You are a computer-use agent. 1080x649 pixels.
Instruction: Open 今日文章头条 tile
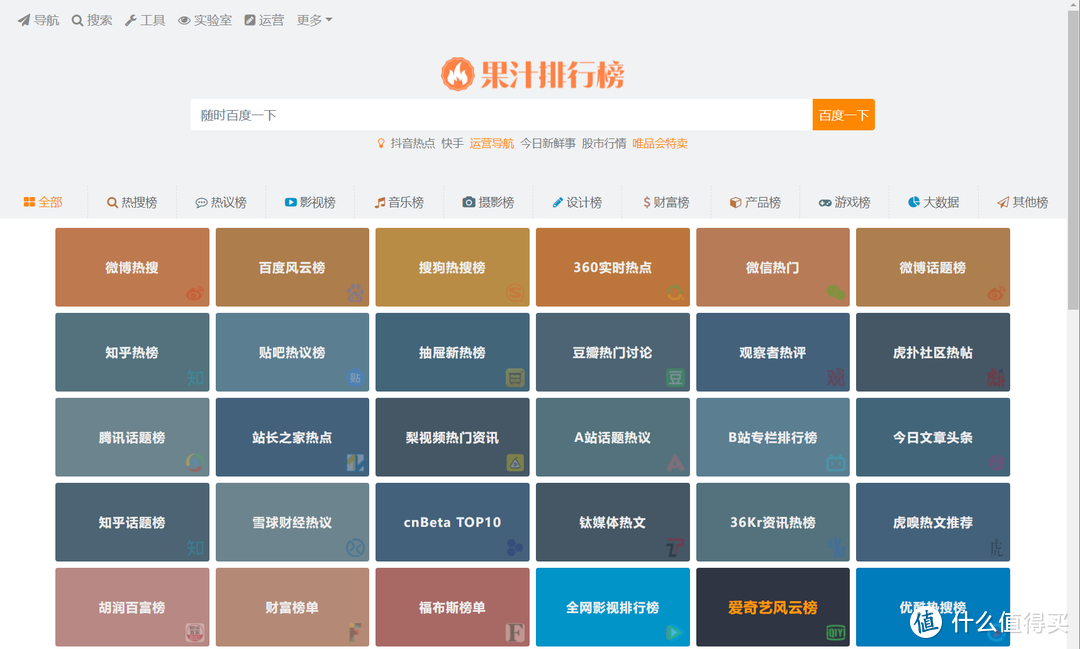point(933,437)
